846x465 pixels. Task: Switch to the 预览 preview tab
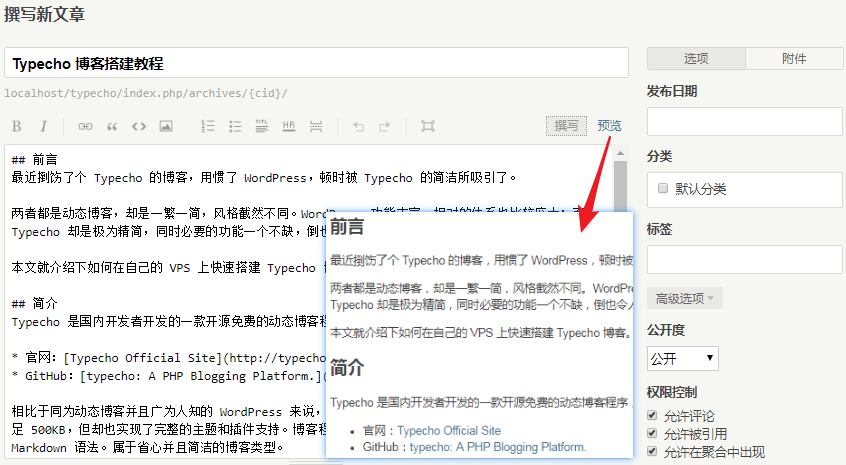click(609, 126)
